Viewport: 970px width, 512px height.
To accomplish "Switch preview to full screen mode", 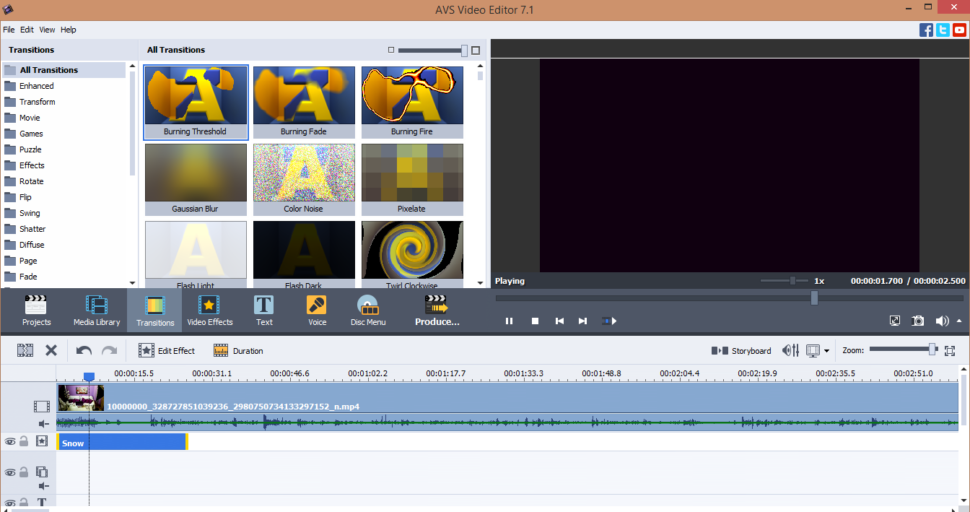I will [895, 320].
